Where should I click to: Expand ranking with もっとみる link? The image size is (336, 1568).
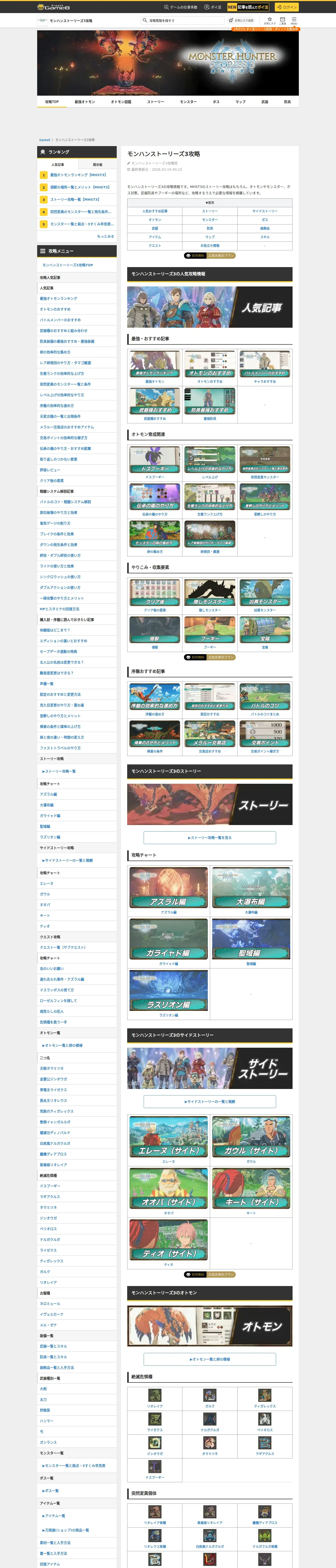[x=105, y=236]
